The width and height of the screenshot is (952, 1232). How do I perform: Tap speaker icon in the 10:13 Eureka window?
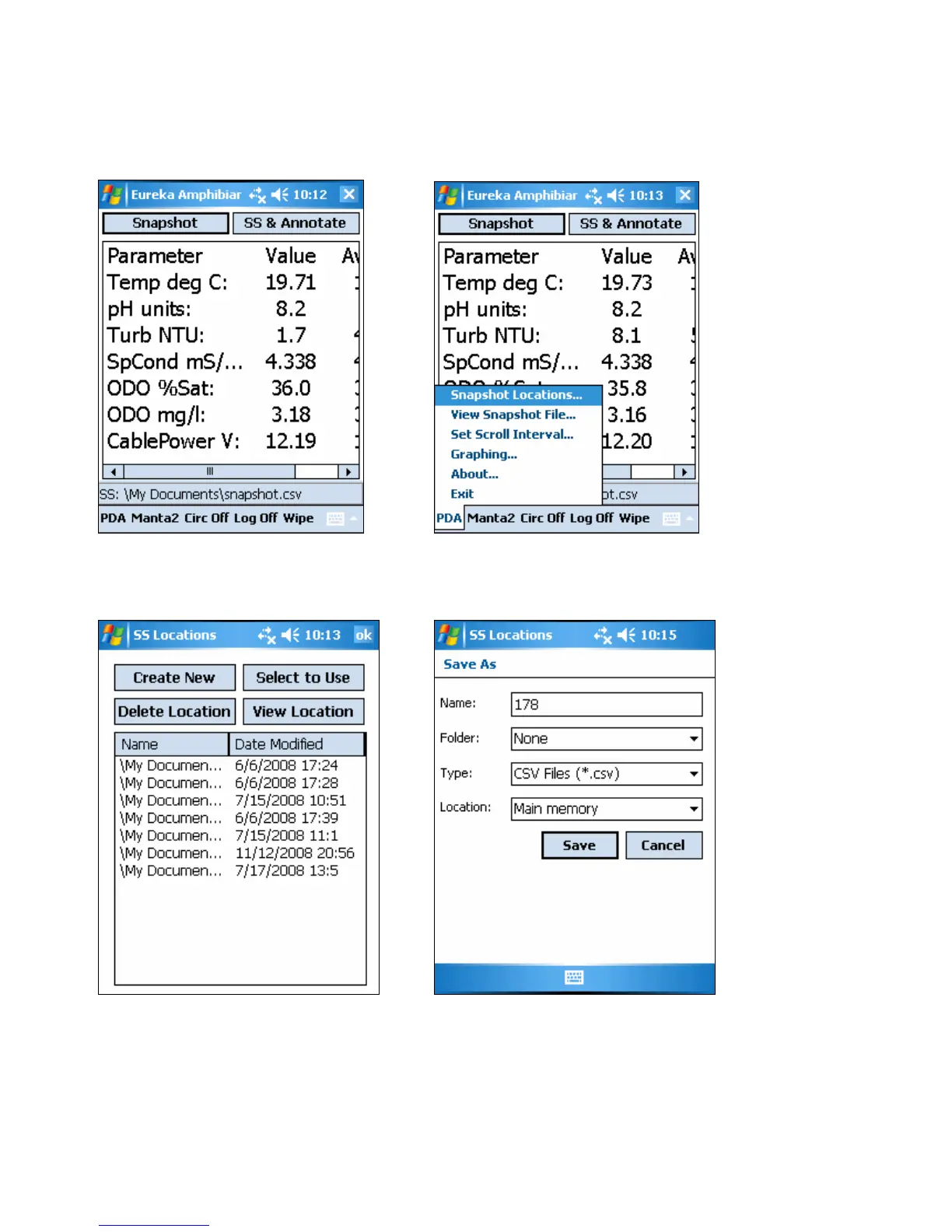click(616, 195)
